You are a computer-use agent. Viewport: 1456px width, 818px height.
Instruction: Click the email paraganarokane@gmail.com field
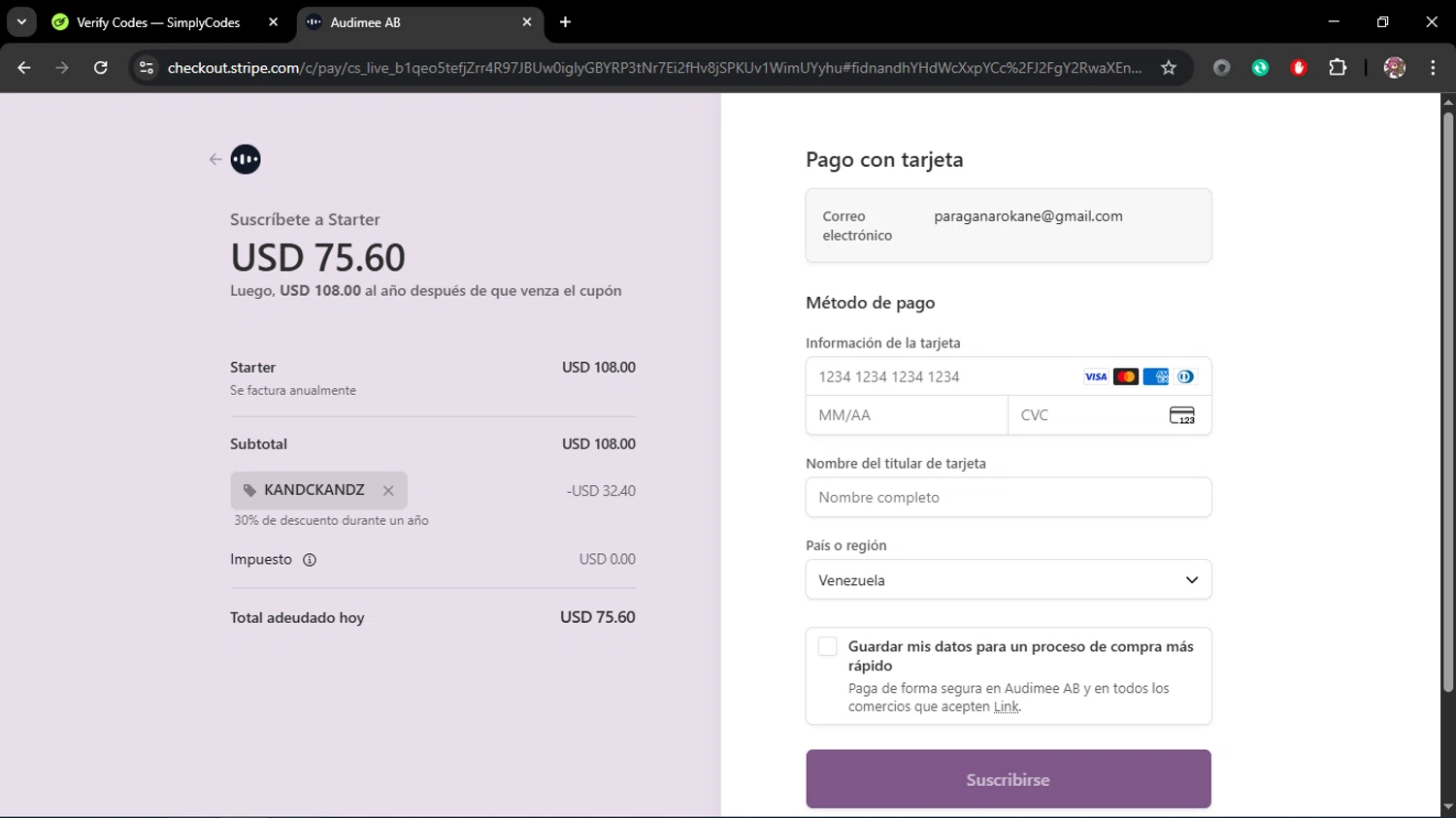pos(1028,216)
